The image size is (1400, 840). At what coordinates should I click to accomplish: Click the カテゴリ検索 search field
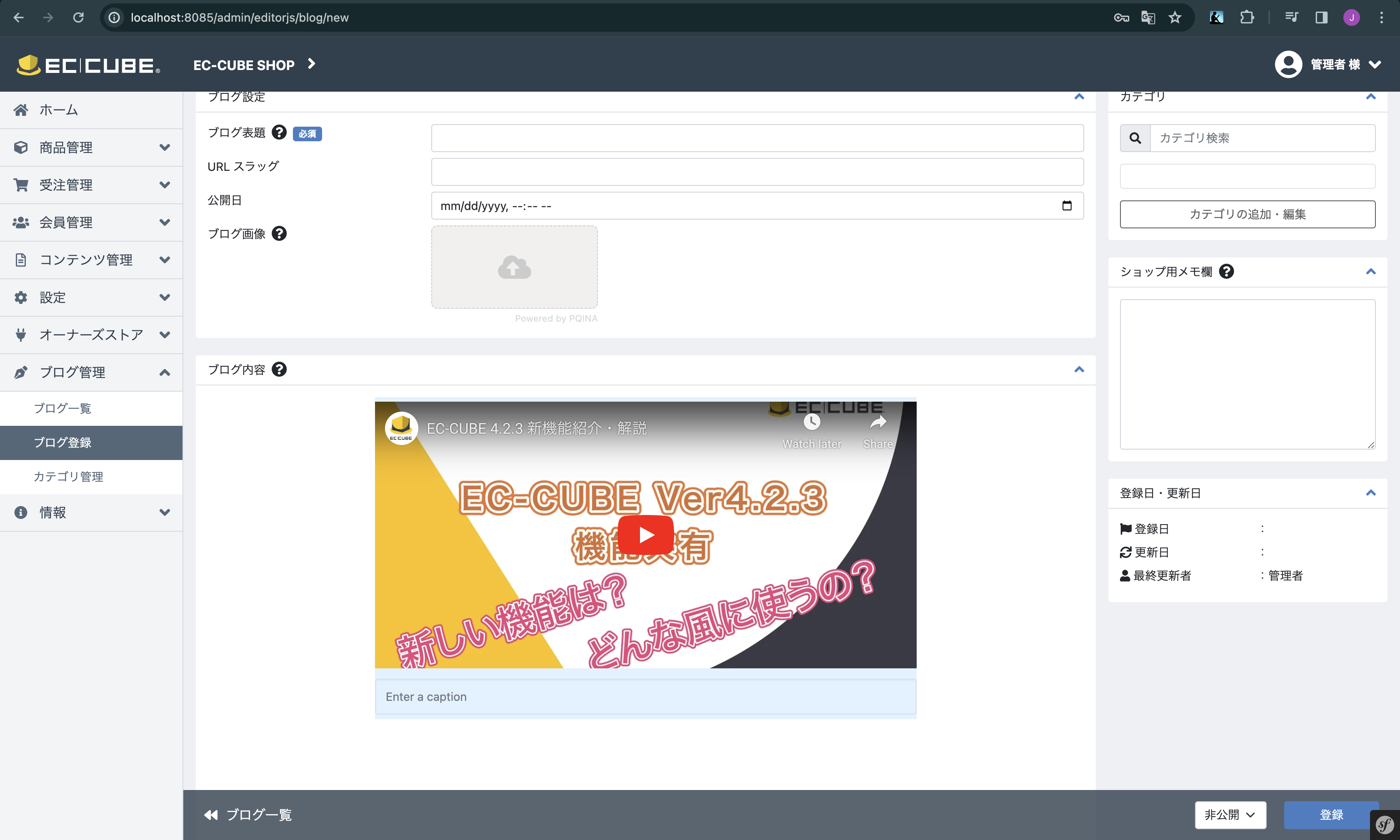click(x=1262, y=138)
